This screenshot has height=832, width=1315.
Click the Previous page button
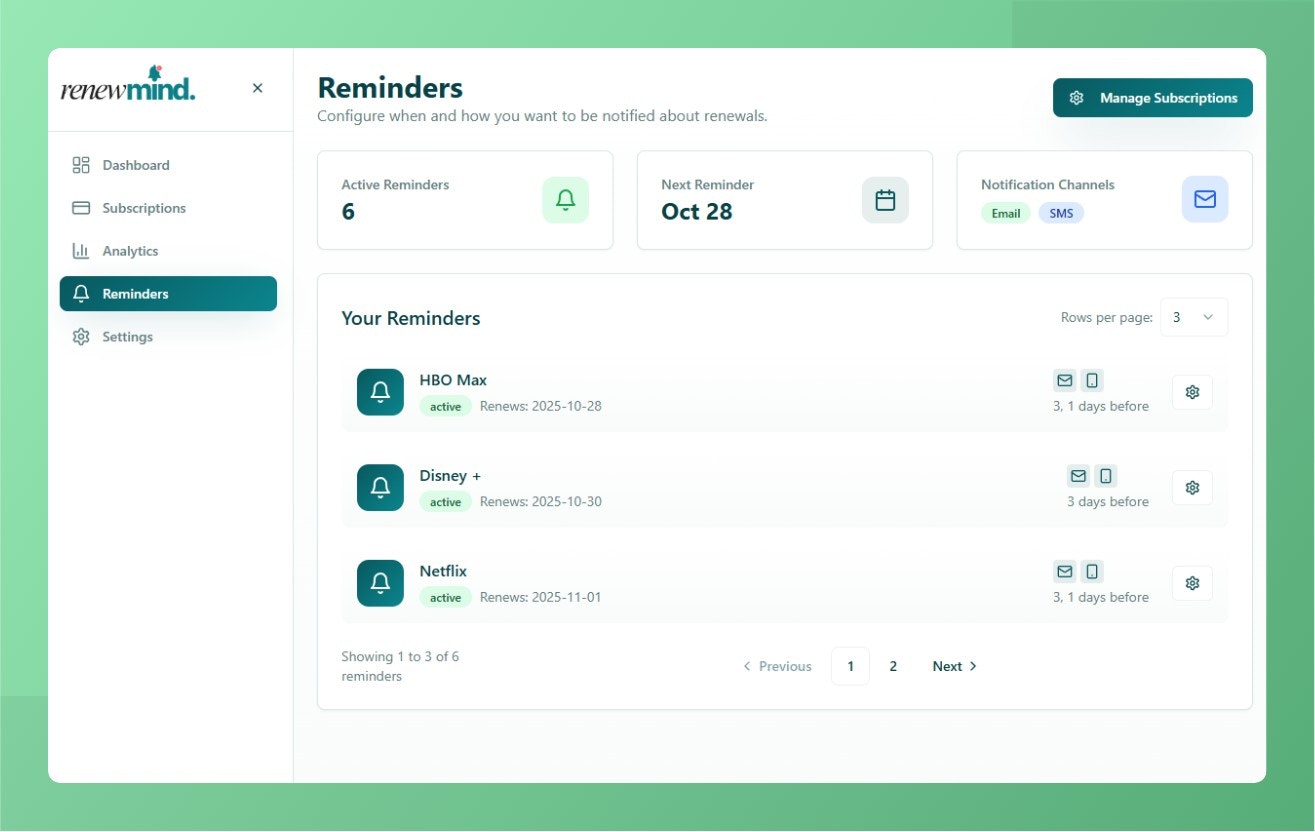pos(777,666)
